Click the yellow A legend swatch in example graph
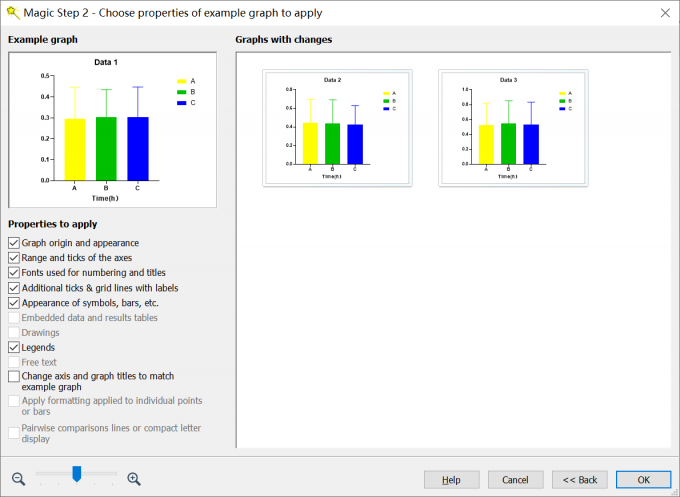 (x=182, y=81)
